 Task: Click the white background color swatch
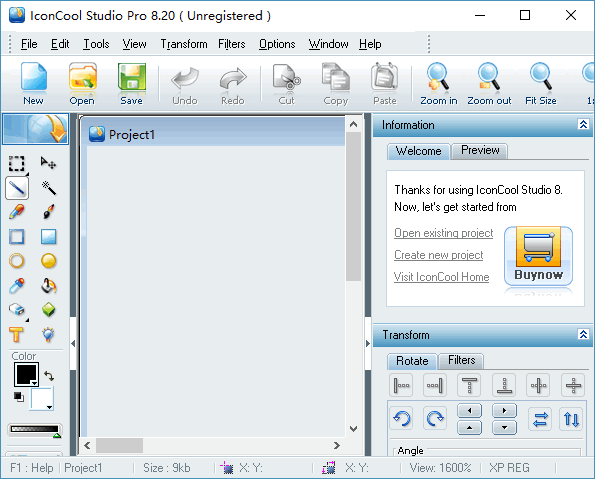click(x=42, y=399)
